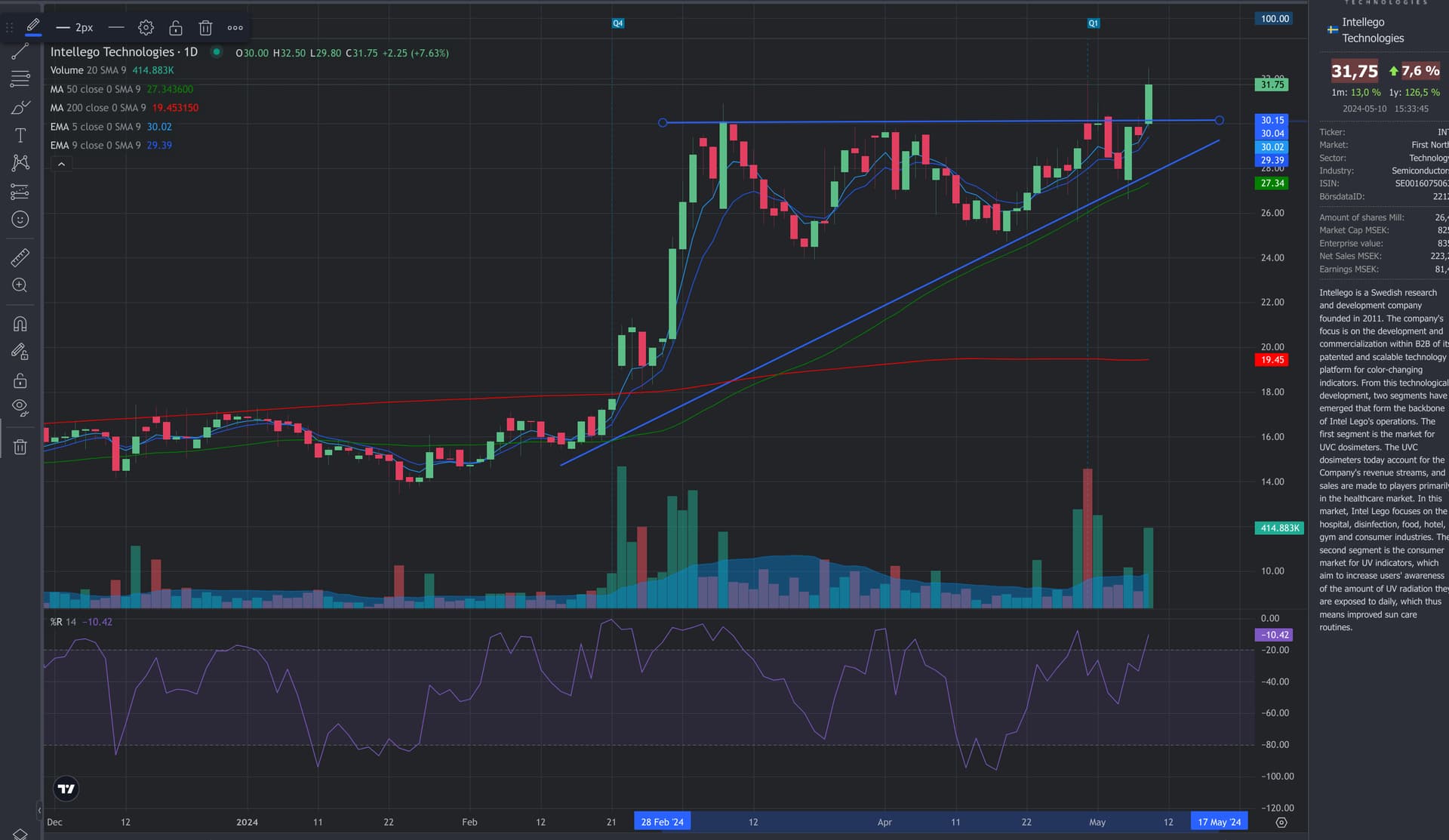Open more options in drawing toolbar

(235, 28)
